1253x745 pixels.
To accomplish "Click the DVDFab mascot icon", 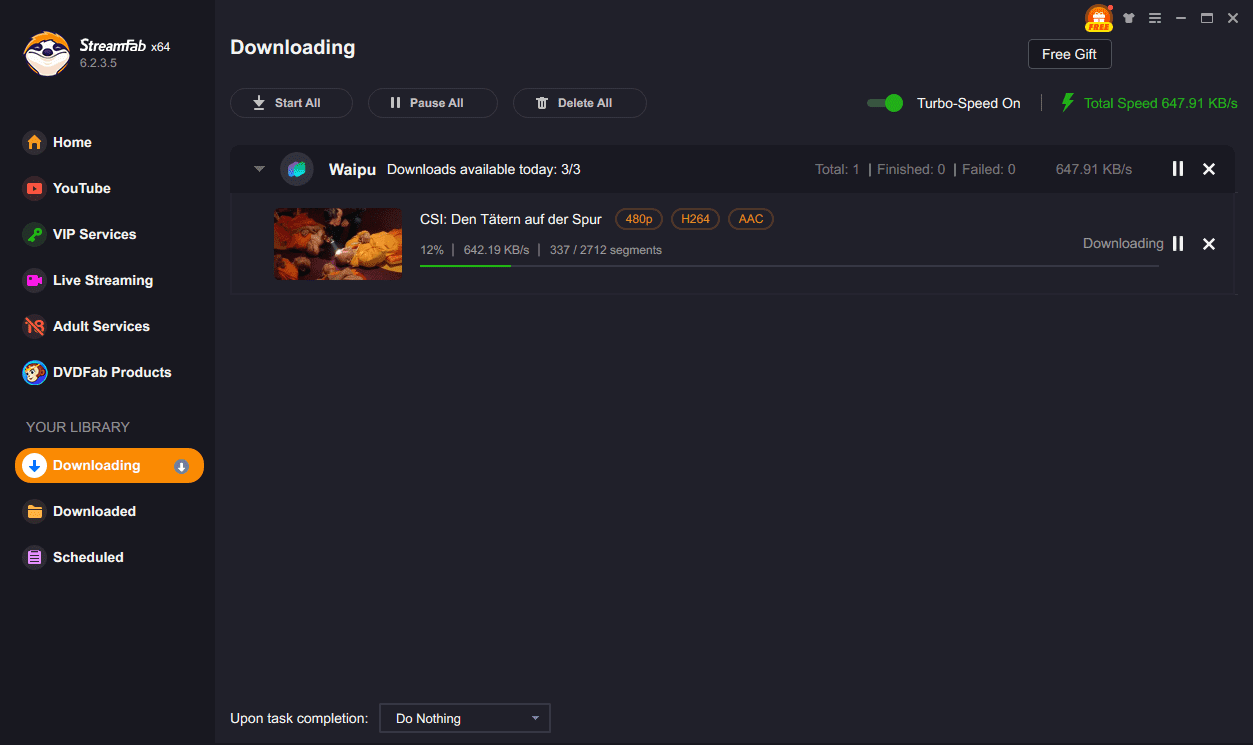I will [35, 372].
